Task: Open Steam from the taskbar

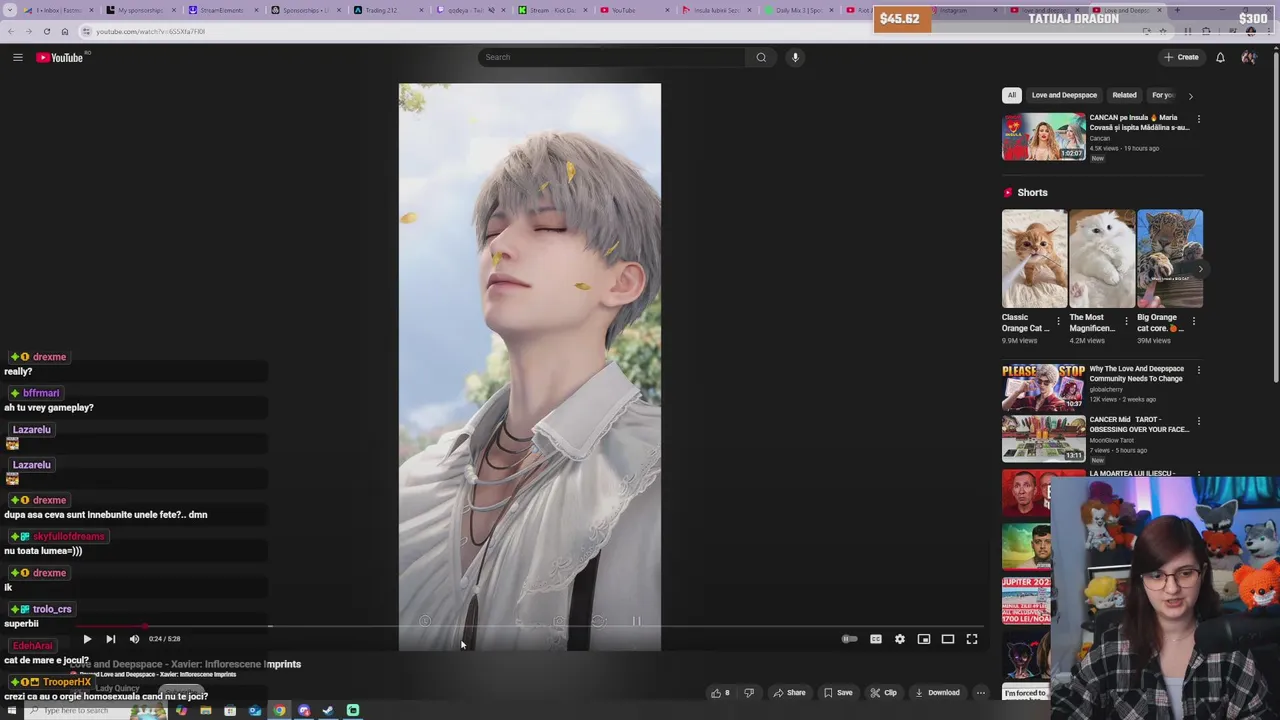Action: (328, 711)
